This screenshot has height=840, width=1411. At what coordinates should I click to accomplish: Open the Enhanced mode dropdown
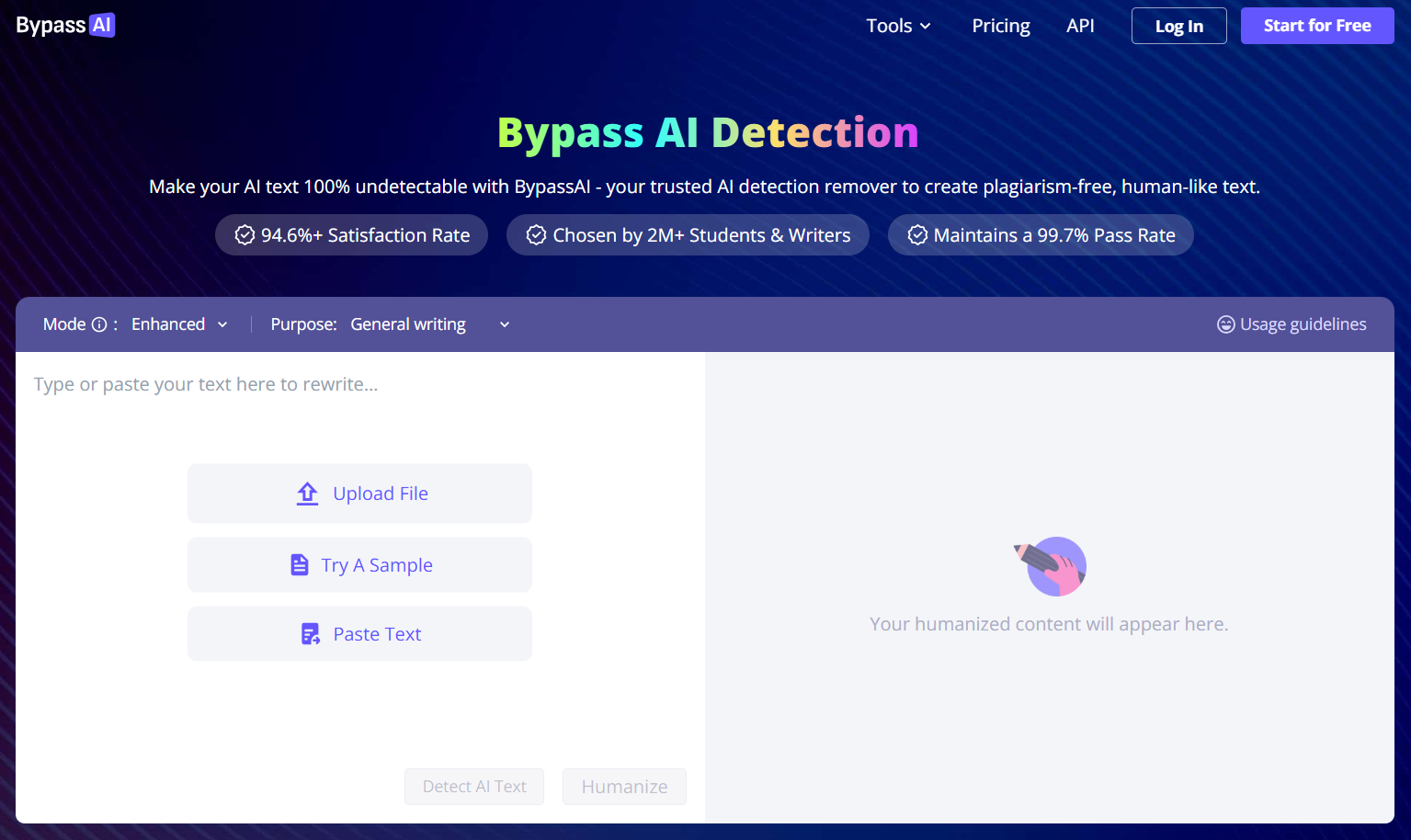(x=179, y=324)
